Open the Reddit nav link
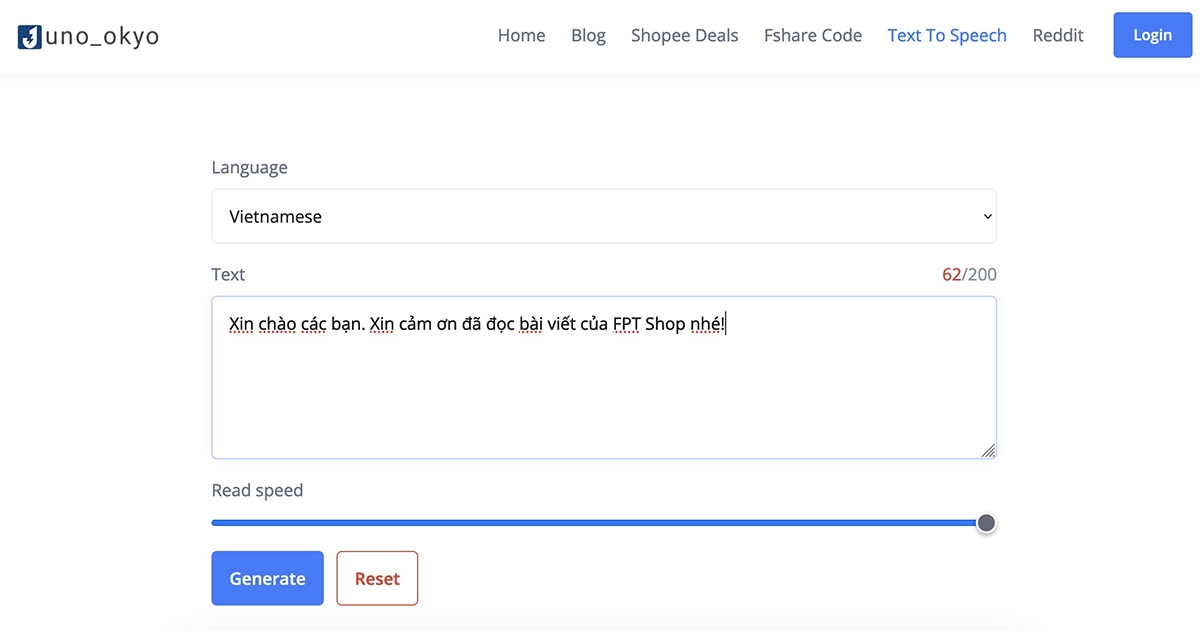The height and width of the screenshot is (631, 1200). click(1058, 36)
